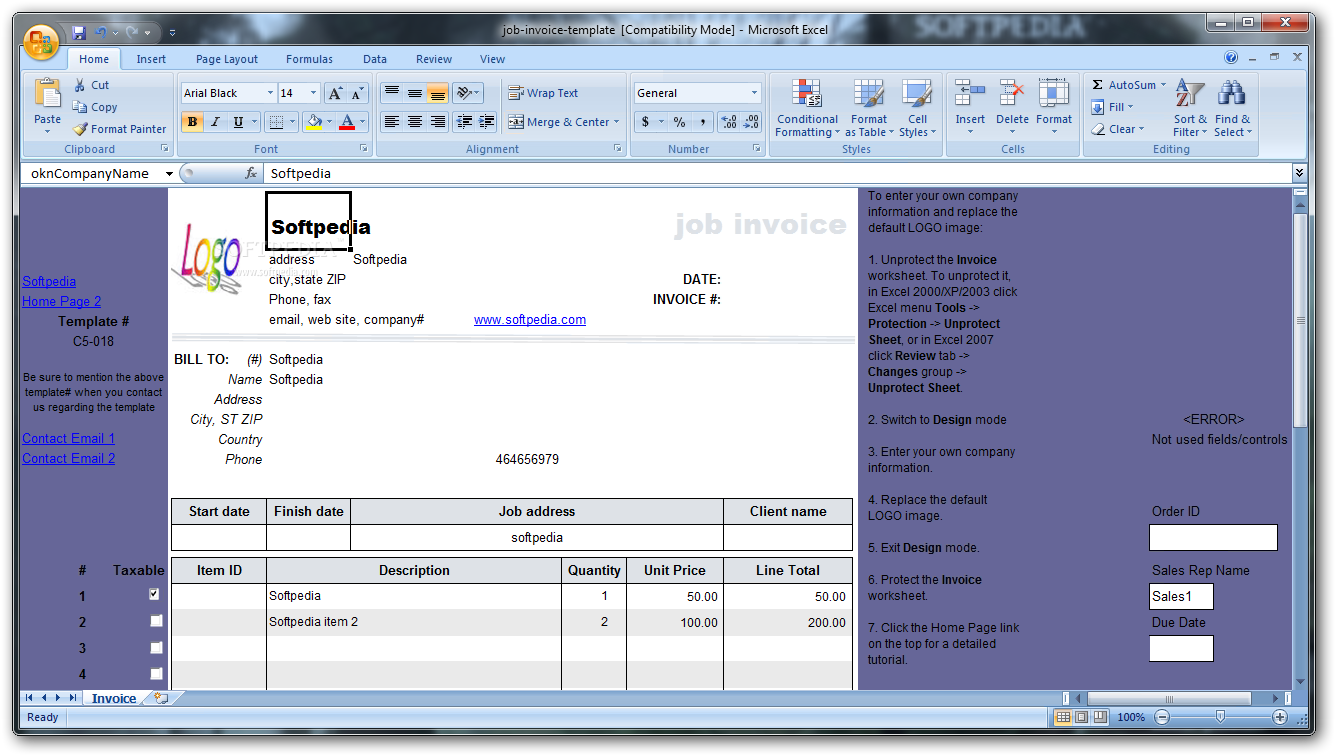Toggle Wrap Text
The width and height of the screenshot is (1336, 756).
point(543,93)
